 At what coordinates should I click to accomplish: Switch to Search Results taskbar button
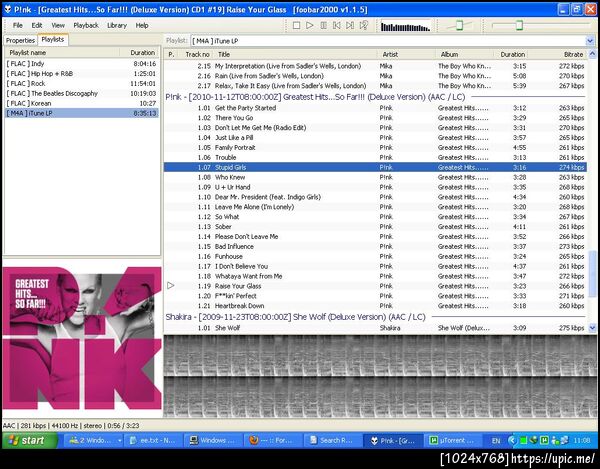332,440
